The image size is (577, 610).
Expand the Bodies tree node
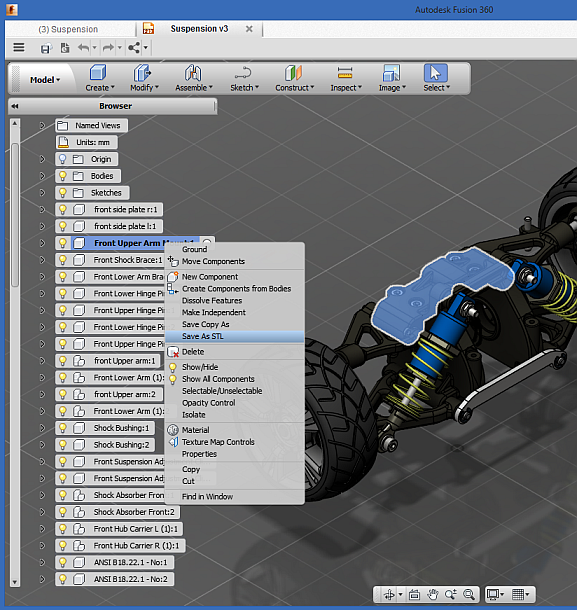[x=42, y=176]
